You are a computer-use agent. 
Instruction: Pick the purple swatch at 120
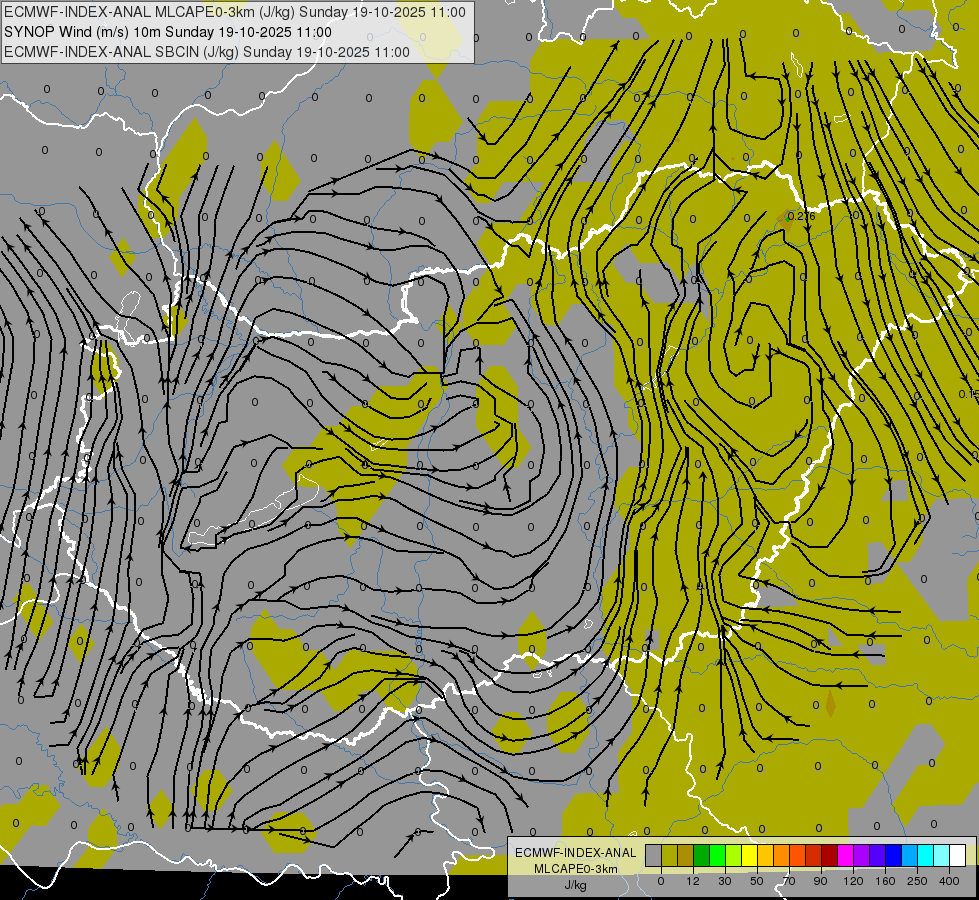point(862,855)
